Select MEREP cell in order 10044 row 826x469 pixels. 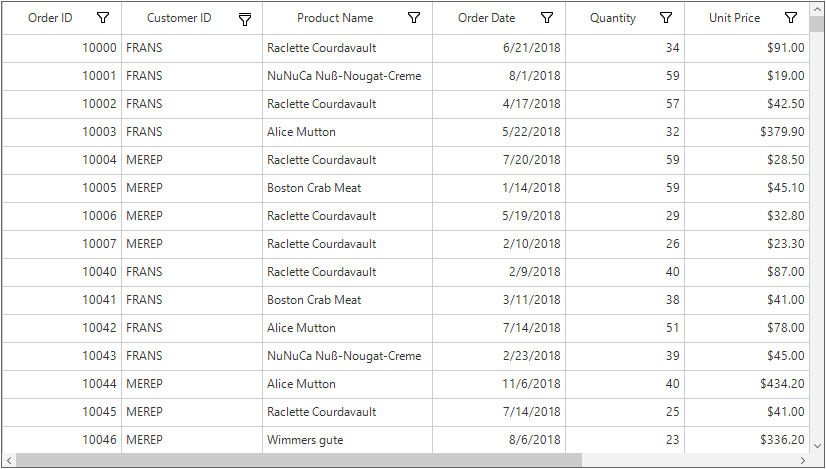pyautogui.click(x=192, y=384)
